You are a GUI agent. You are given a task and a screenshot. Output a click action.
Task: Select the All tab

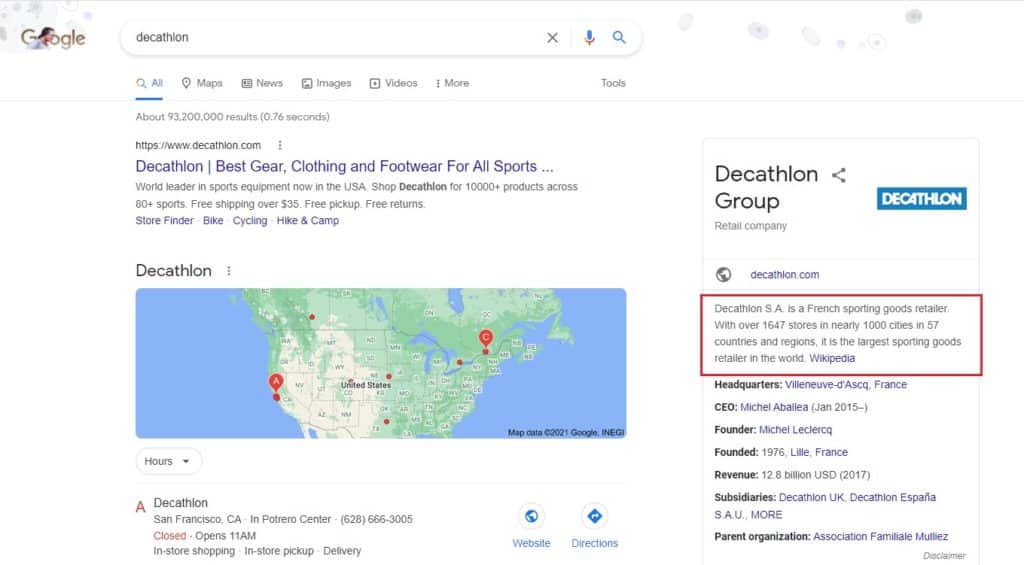tap(150, 83)
